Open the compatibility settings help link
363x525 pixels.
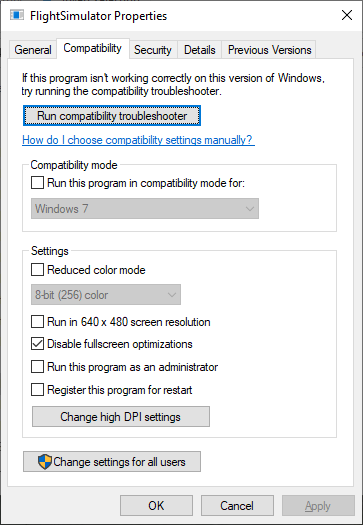click(x=138, y=140)
